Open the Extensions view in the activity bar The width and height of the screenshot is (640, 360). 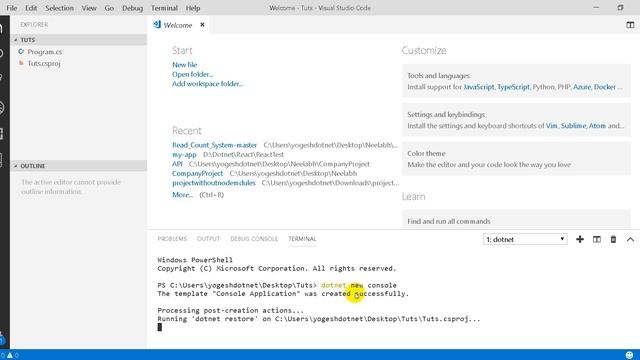[x=2, y=133]
